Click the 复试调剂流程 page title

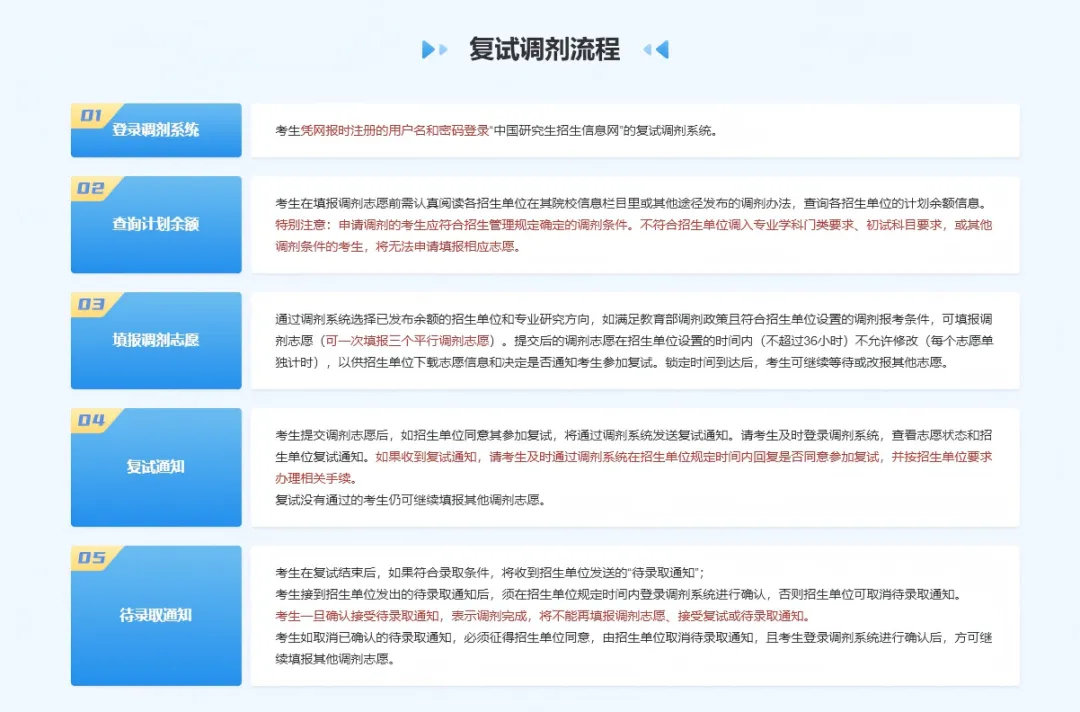coord(544,49)
